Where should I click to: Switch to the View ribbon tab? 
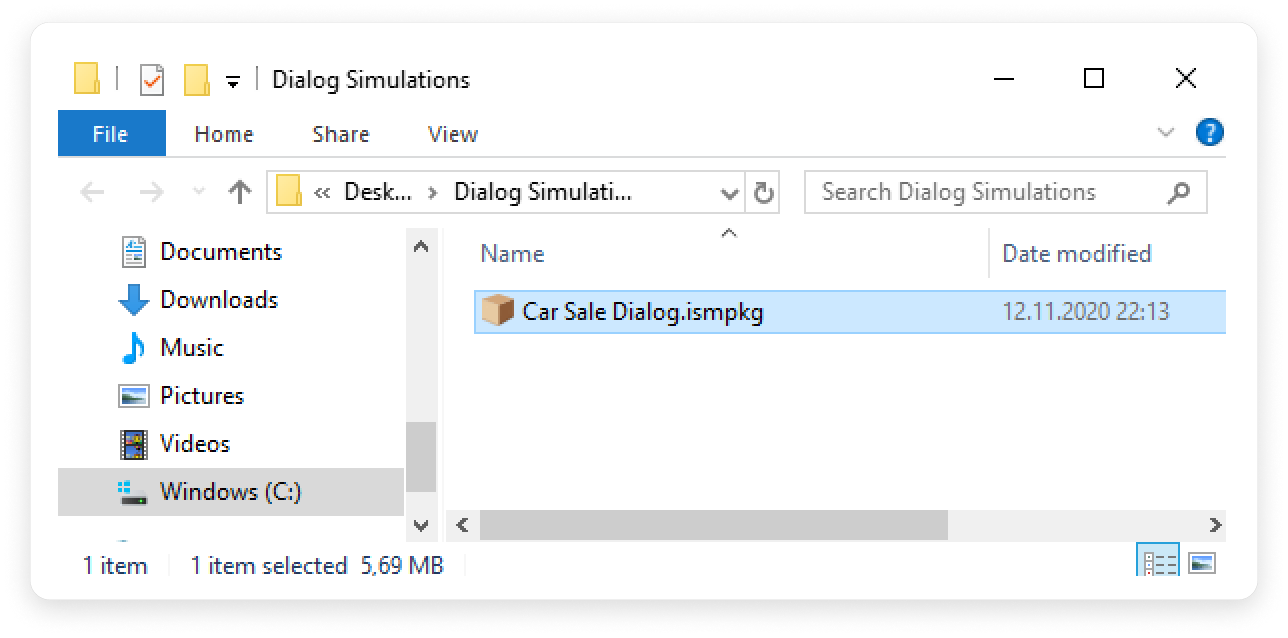453,134
